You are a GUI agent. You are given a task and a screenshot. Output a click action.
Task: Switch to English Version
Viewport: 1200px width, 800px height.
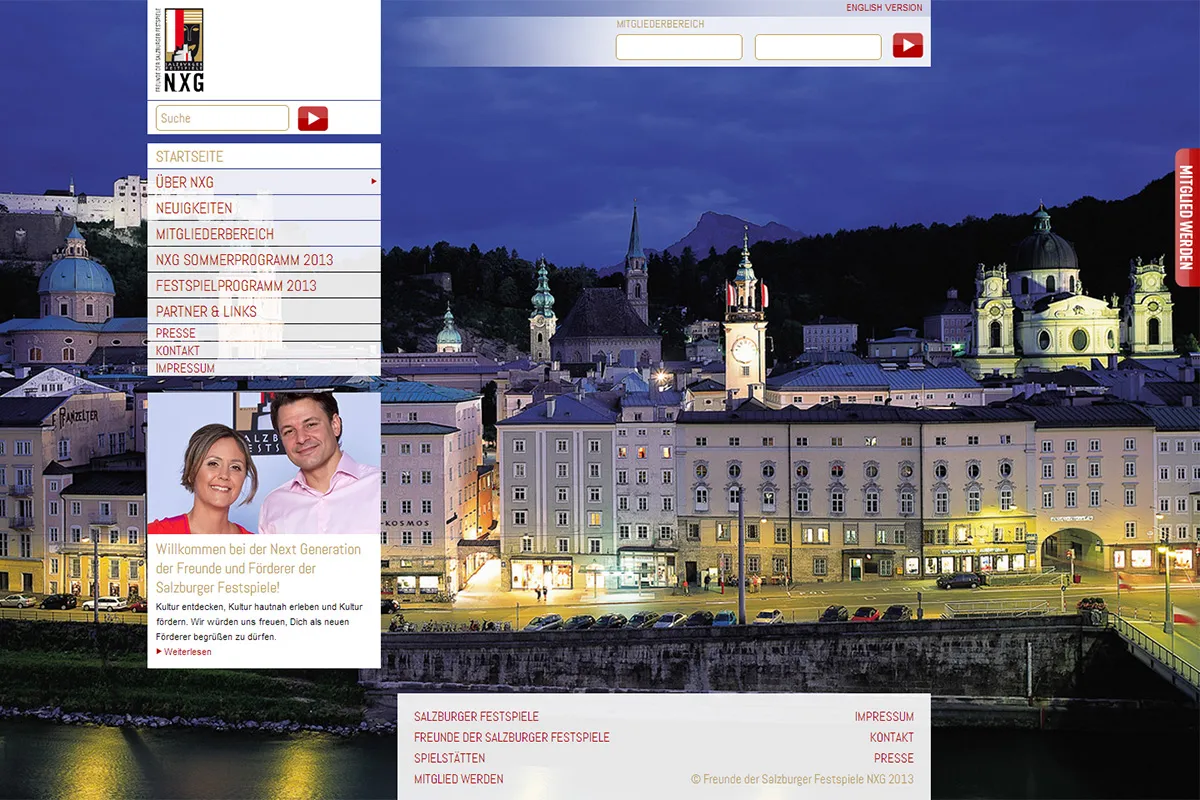pyautogui.click(x=884, y=7)
